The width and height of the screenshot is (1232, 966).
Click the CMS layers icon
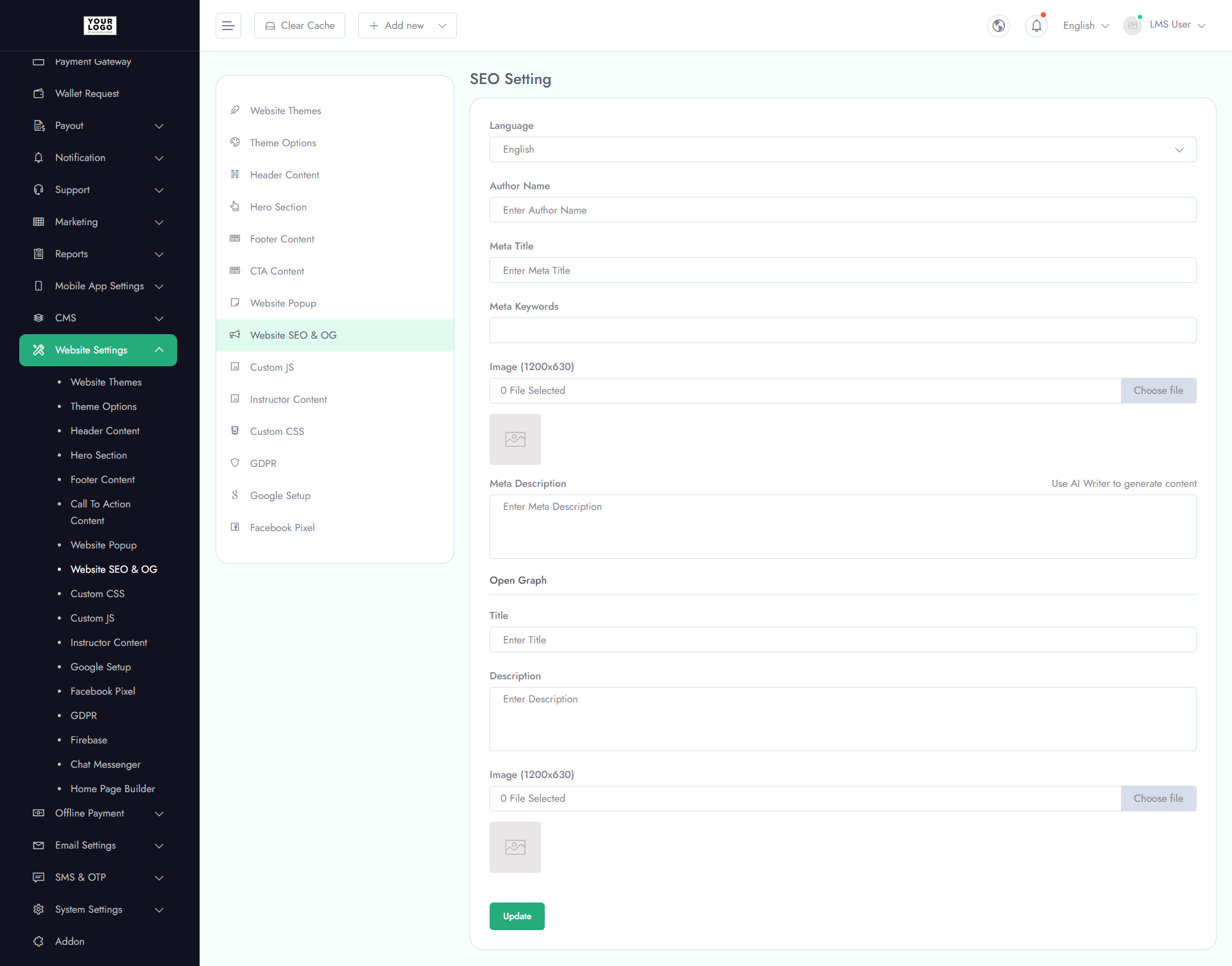[x=38, y=318]
